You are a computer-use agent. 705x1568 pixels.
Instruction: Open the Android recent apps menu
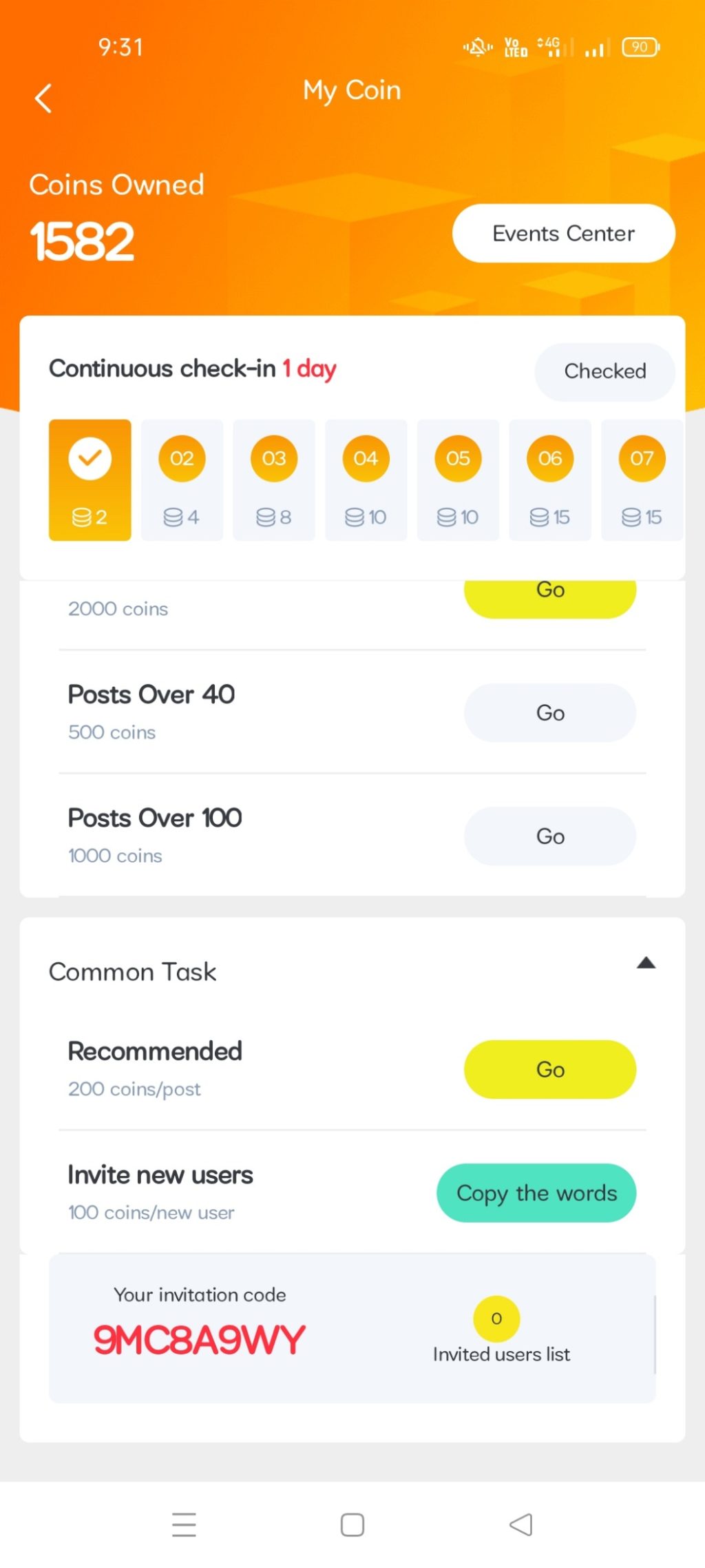184,1525
